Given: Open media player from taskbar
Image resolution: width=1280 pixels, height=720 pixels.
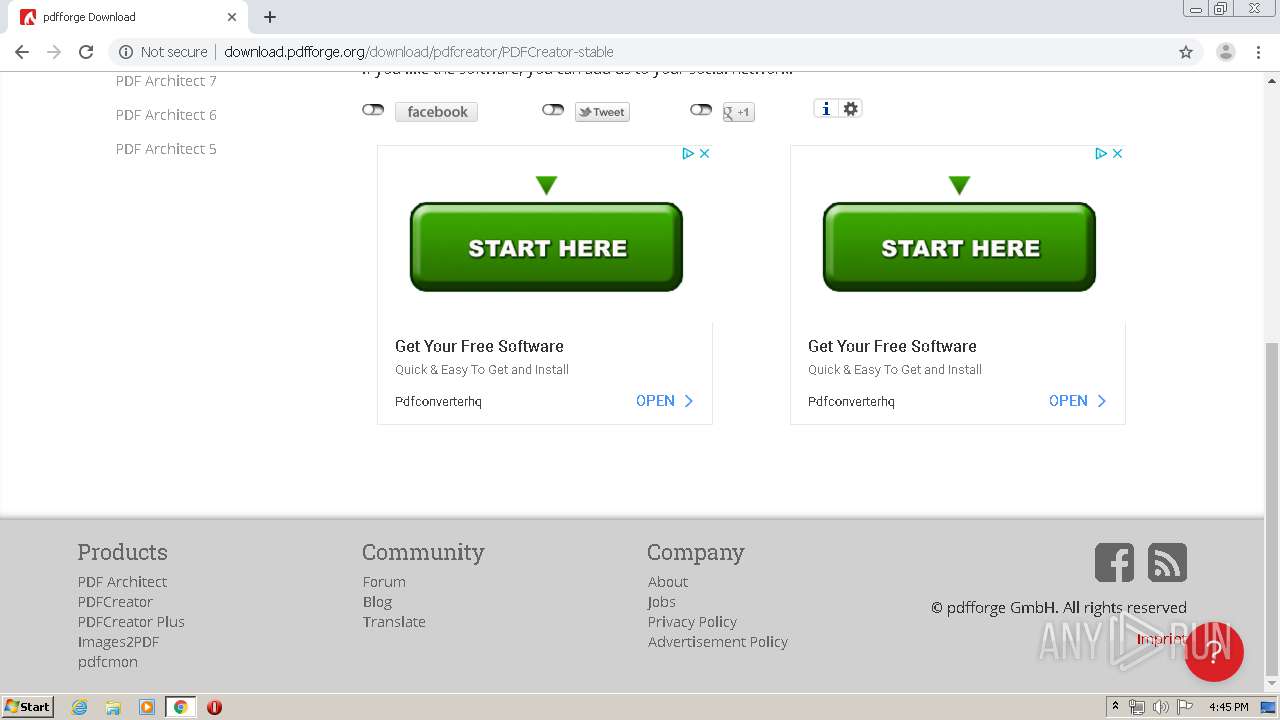Looking at the screenshot, I should pos(147,707).
